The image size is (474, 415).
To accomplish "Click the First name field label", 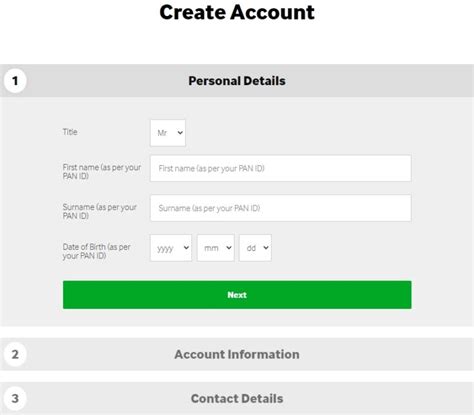I will click(x=102, y=172).
